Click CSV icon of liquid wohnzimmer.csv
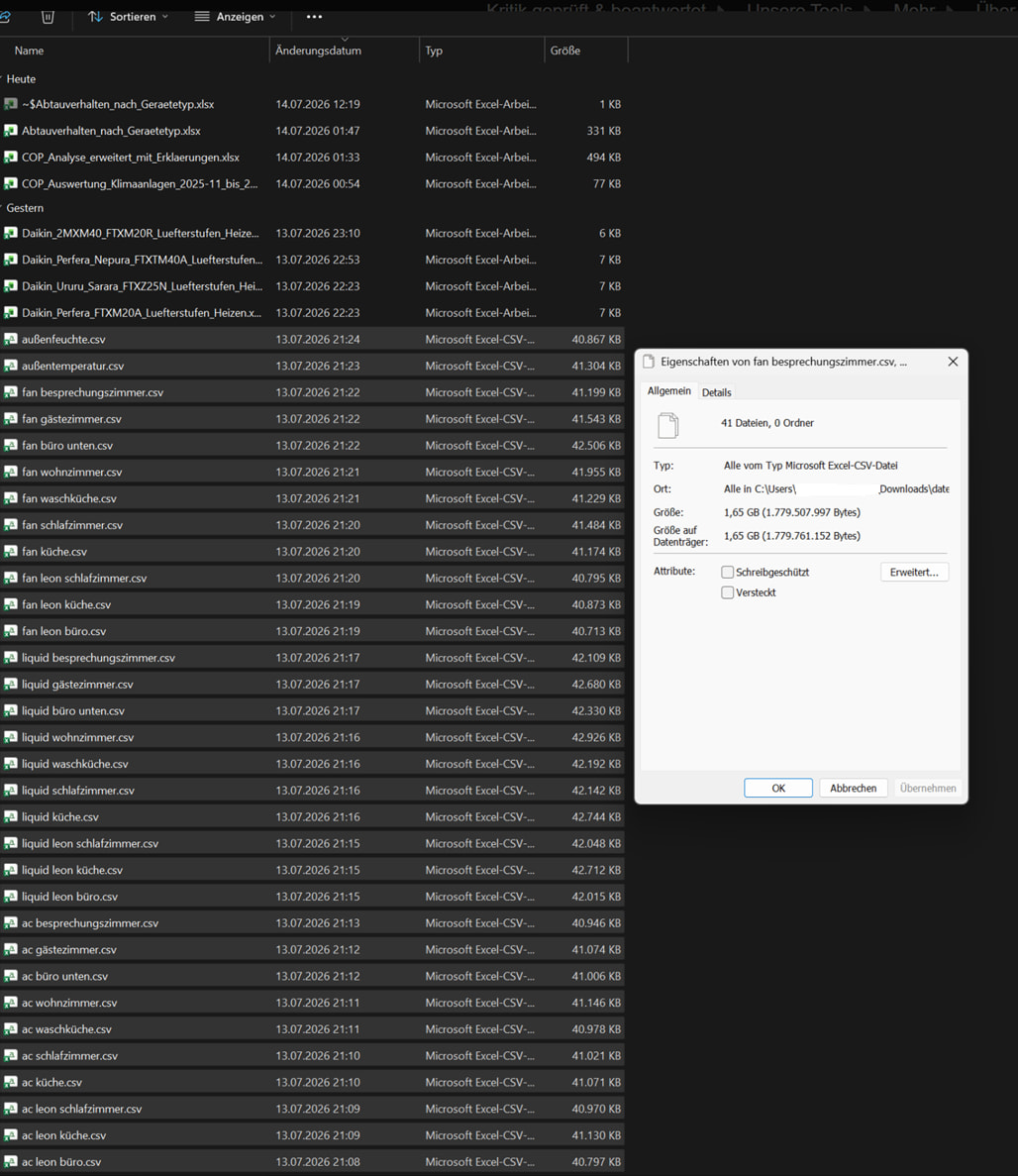This screenshot has width=1018, height=1176. click(11, 737)
